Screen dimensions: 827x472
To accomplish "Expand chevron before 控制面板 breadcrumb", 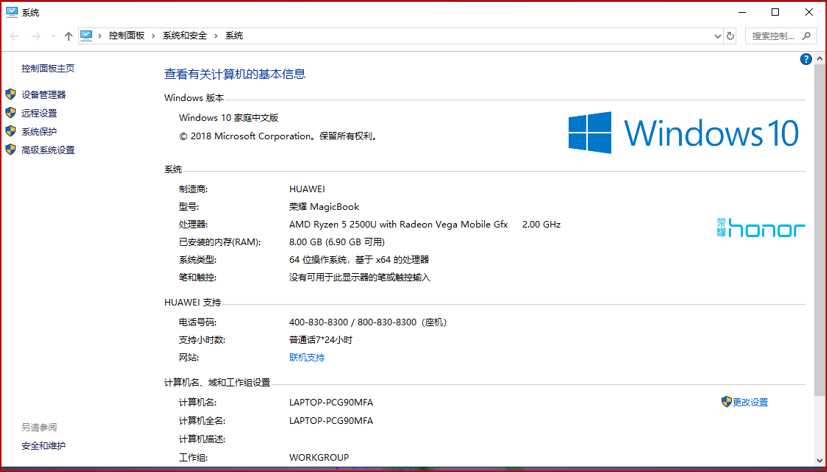I will 100,36.
